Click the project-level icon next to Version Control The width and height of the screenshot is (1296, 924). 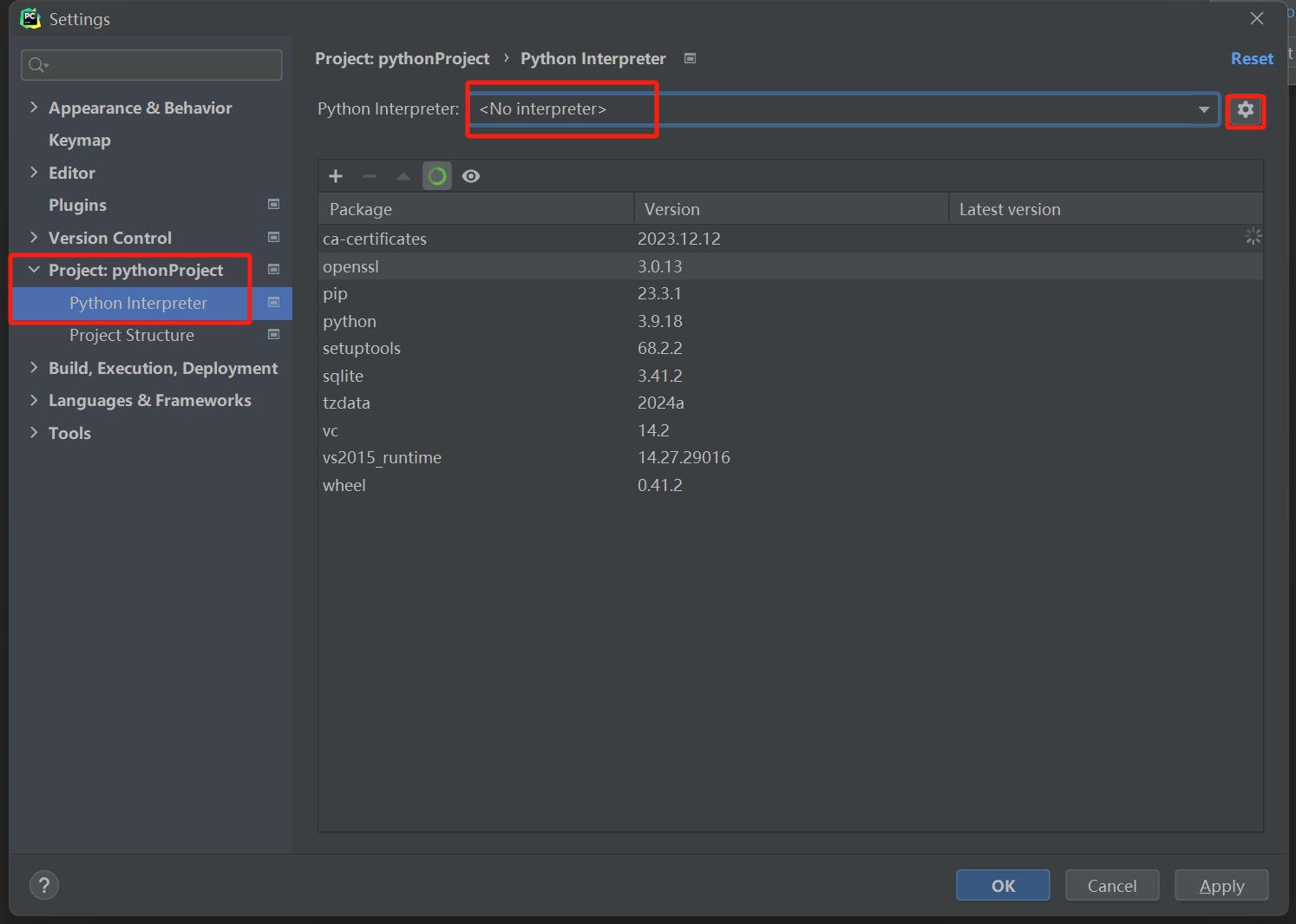click(x=274, y=237)
